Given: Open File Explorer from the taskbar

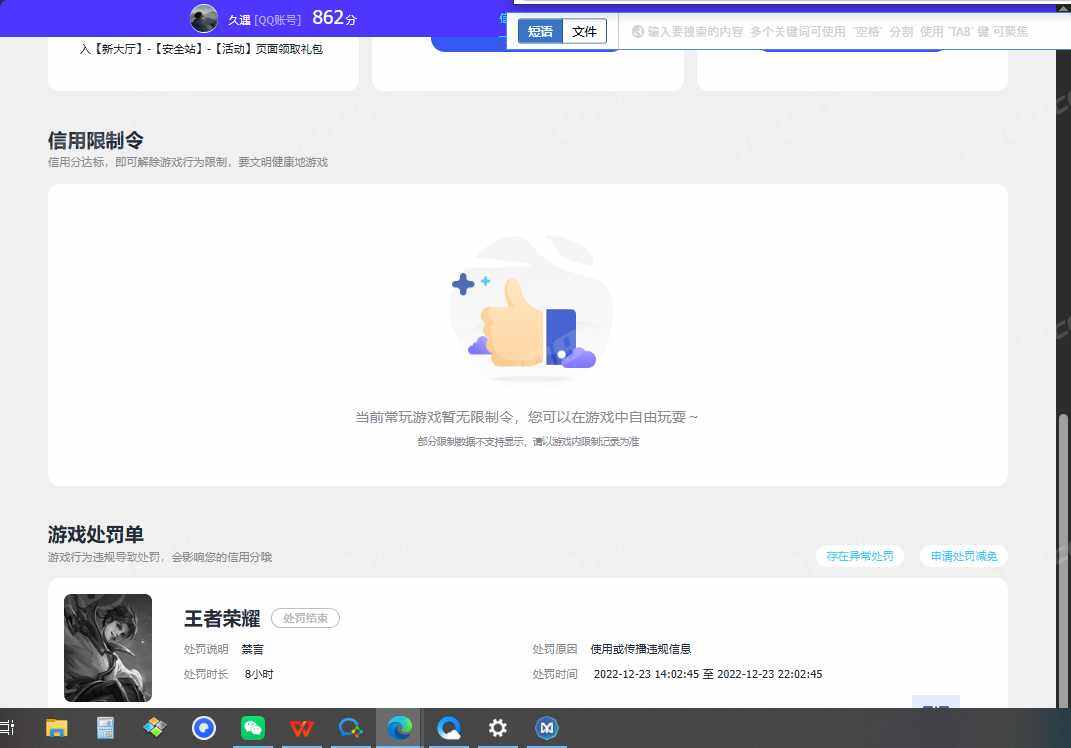Looking at the screenshot, I should click(56, 728).
